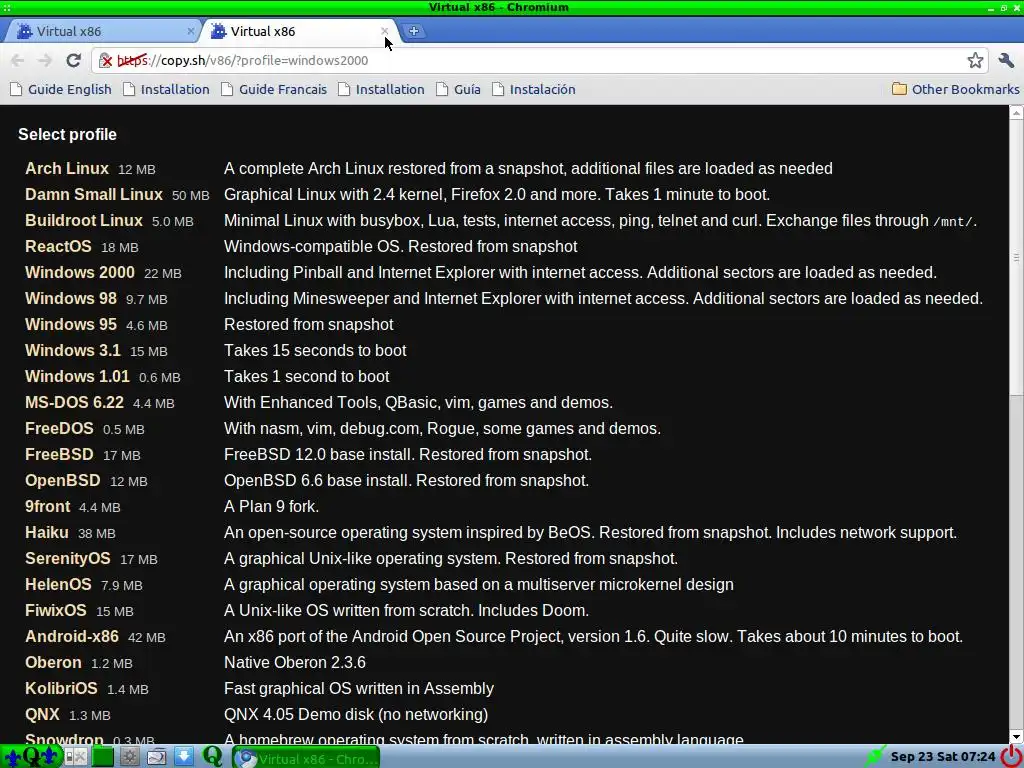Open the first Installation bookmark
The height and width of the screenshot is (768, 1024).
[167, 89]
